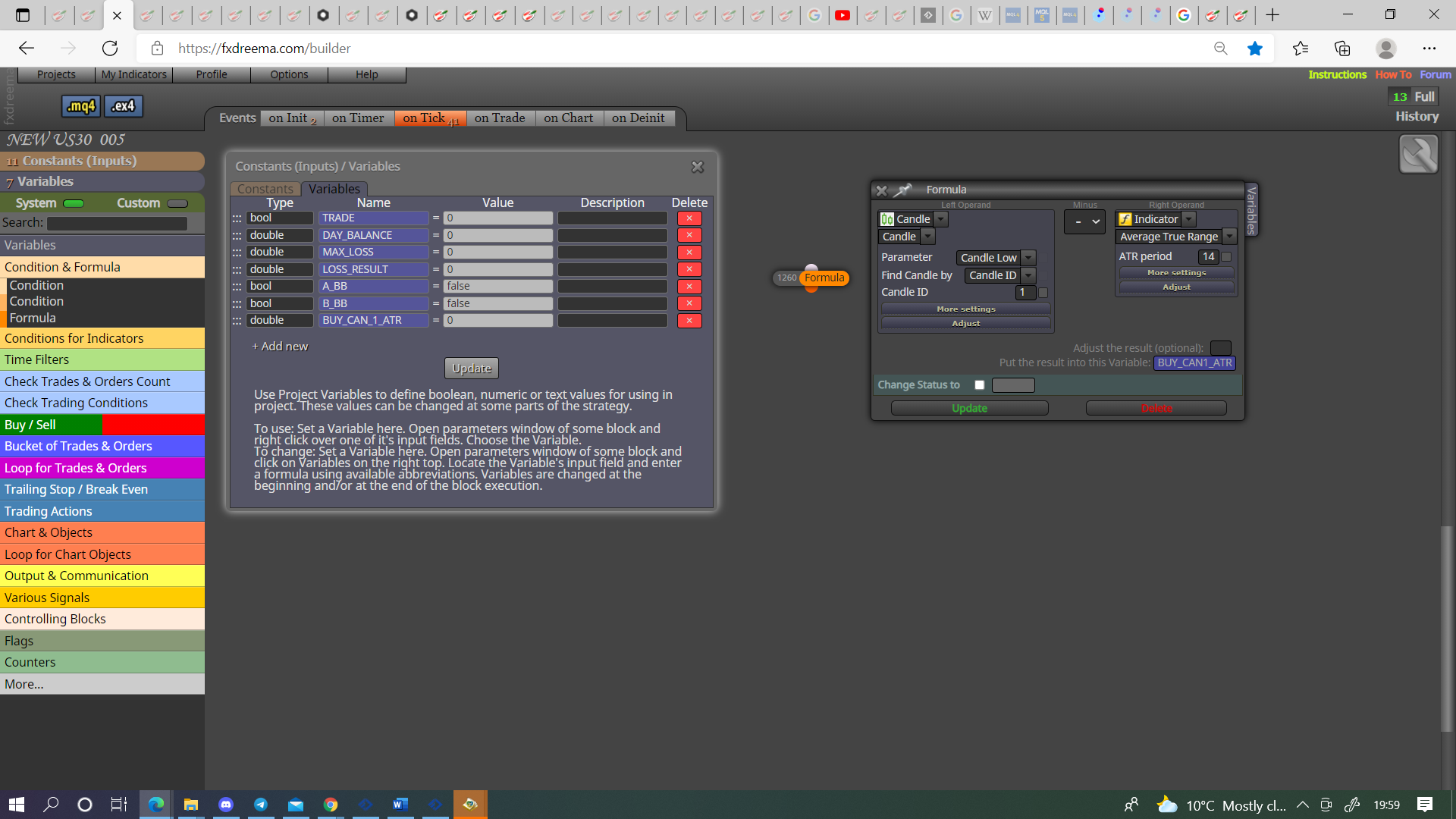Open the Left Operand type dropdown
This screenshot has height=819, width=1456.
(x=941, y=219)
